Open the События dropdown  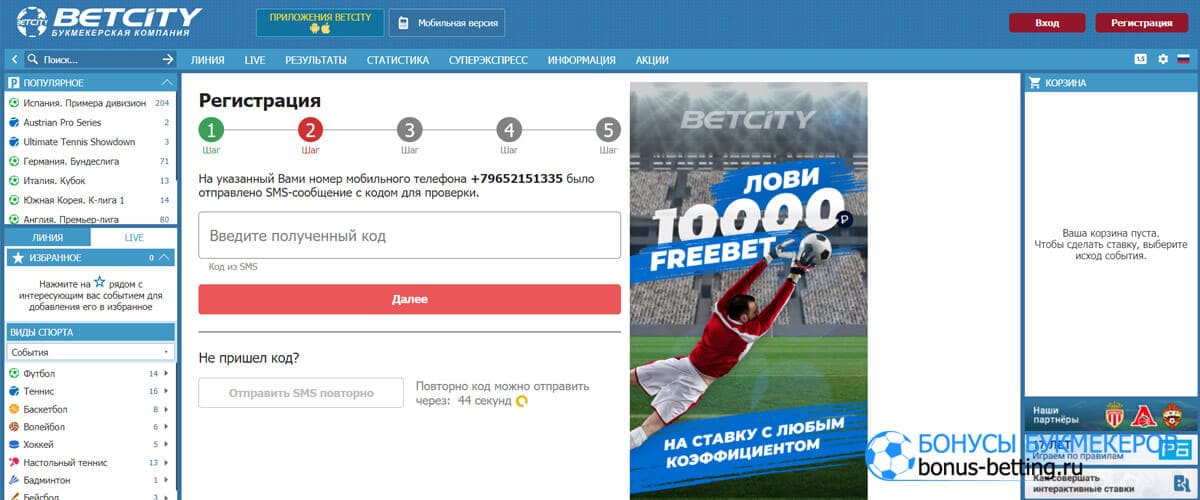90,352
